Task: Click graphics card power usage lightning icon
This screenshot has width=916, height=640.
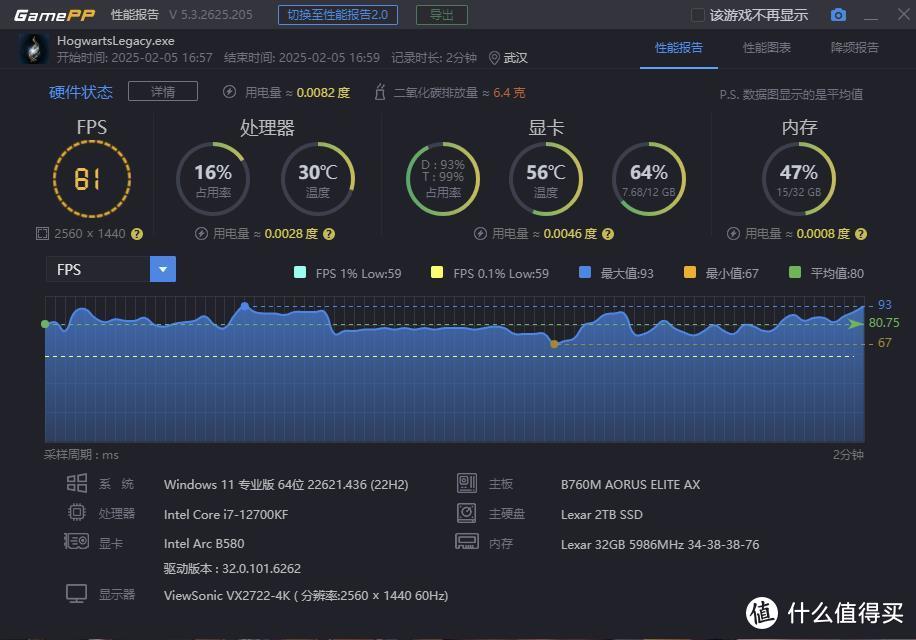Action: click(480, 234)
